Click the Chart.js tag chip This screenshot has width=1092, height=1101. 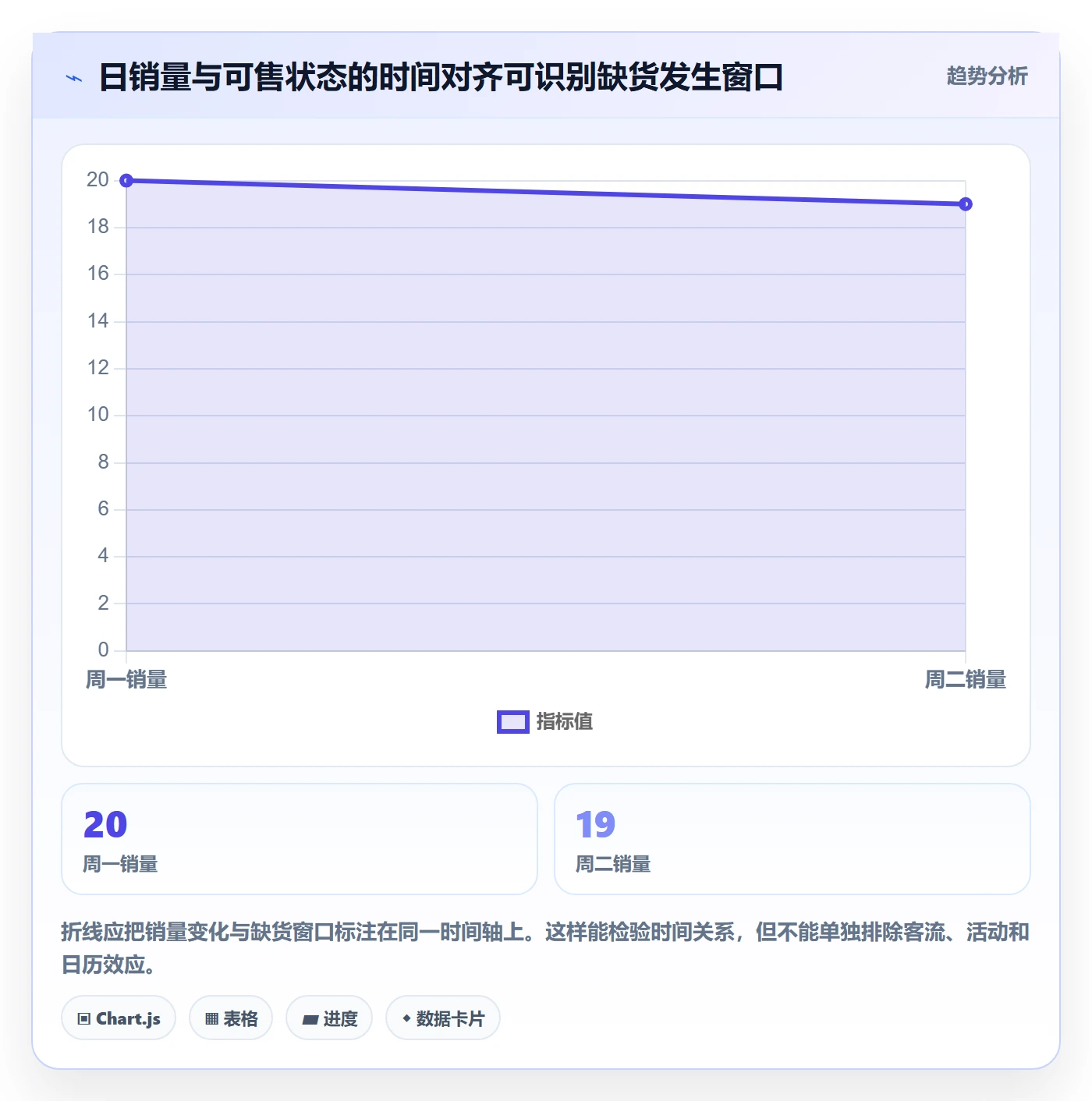point(119,1018)
